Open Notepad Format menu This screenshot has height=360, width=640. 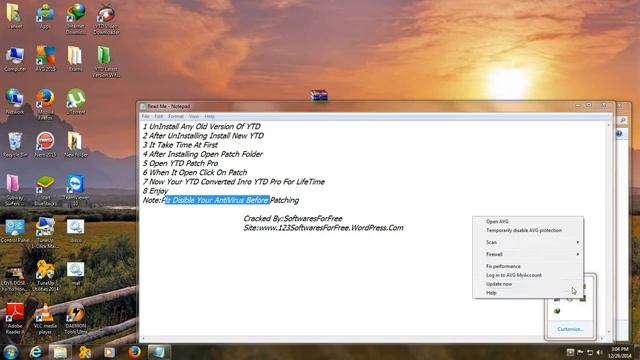pyautogui.click(x=176, y=116)
